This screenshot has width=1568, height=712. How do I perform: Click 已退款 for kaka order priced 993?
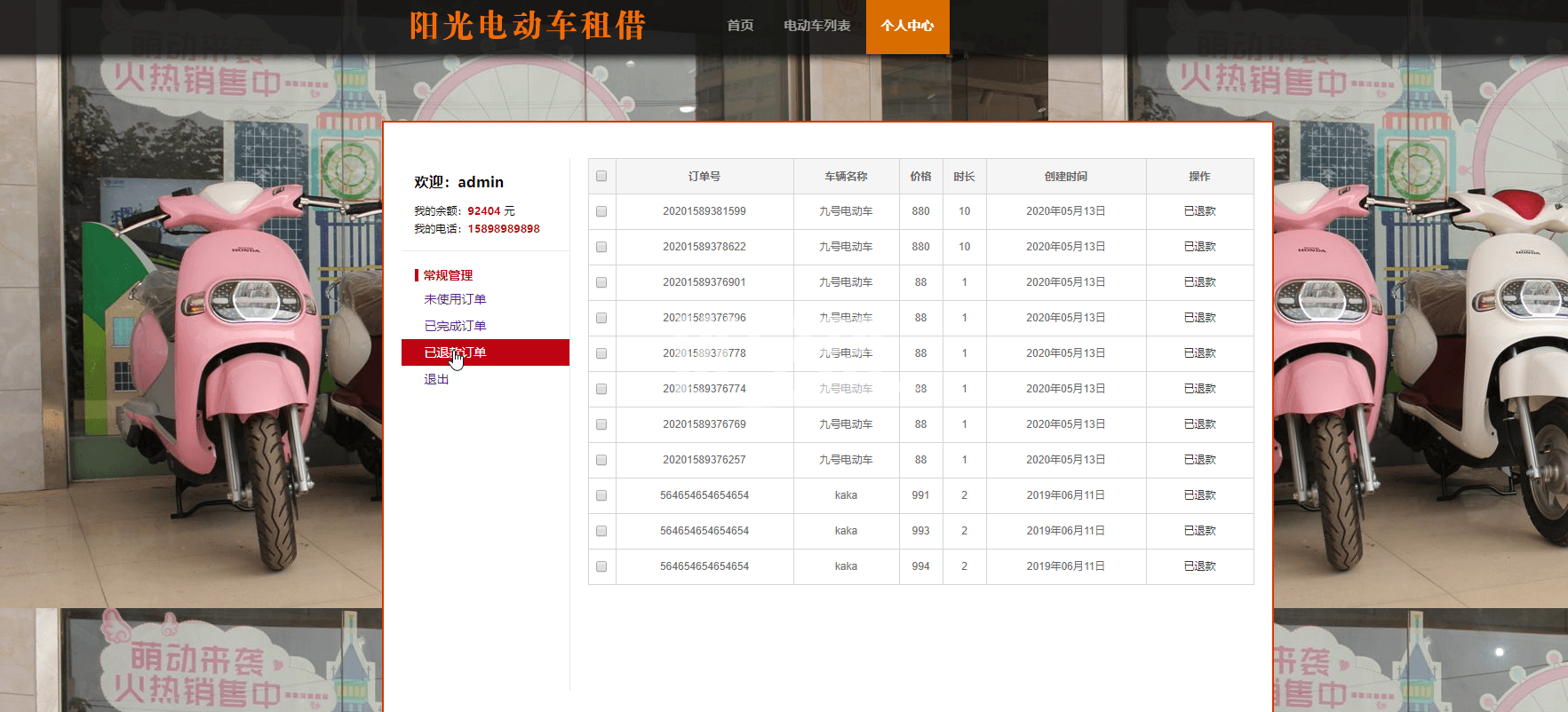point(1199,531)
